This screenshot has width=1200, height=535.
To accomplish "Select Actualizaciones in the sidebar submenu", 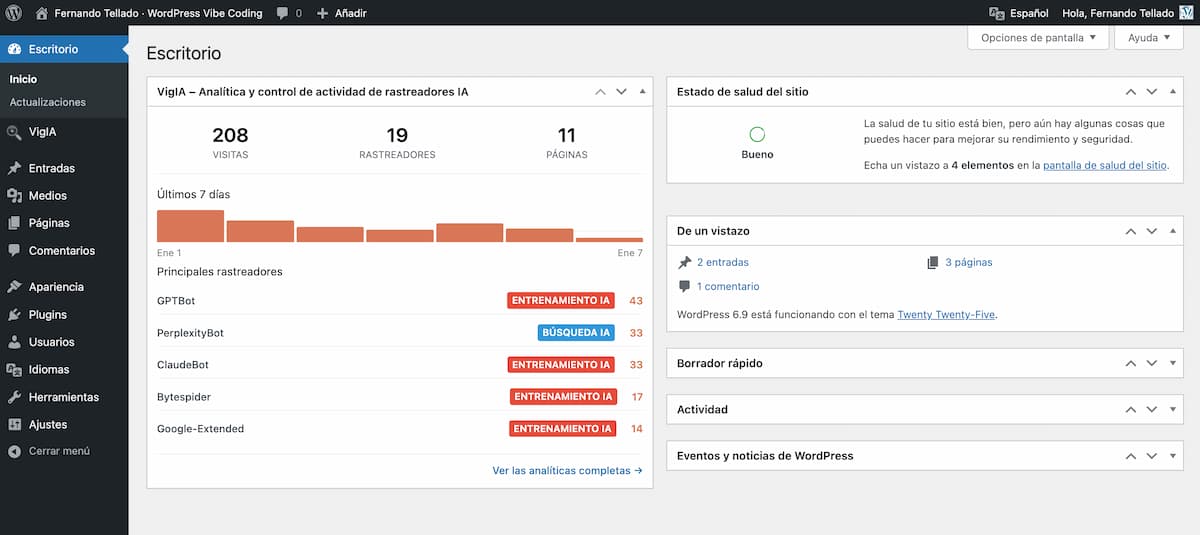I will click(47, 102).
